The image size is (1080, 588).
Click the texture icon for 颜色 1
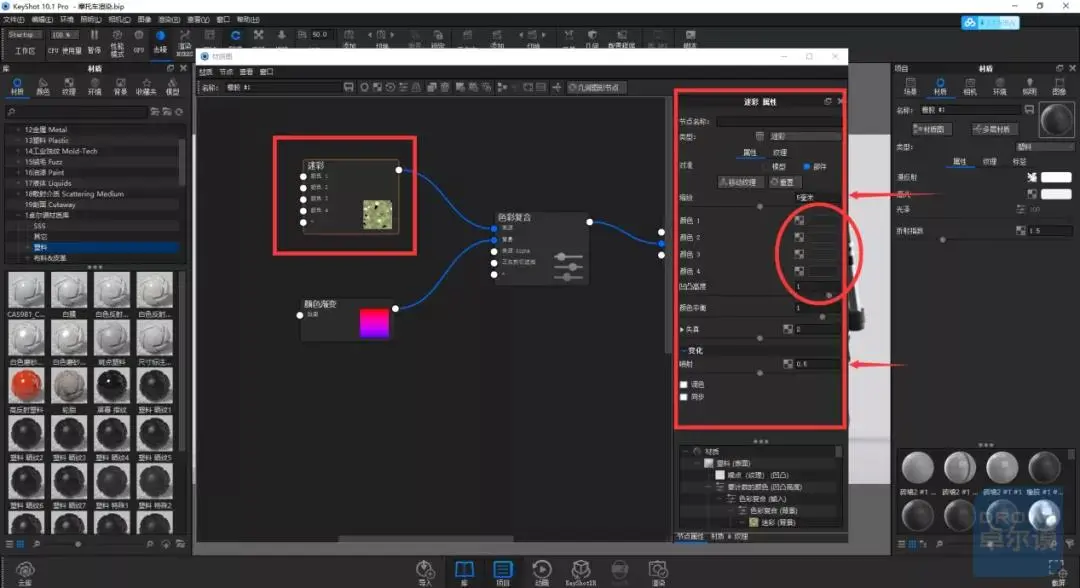click(799, 220)
